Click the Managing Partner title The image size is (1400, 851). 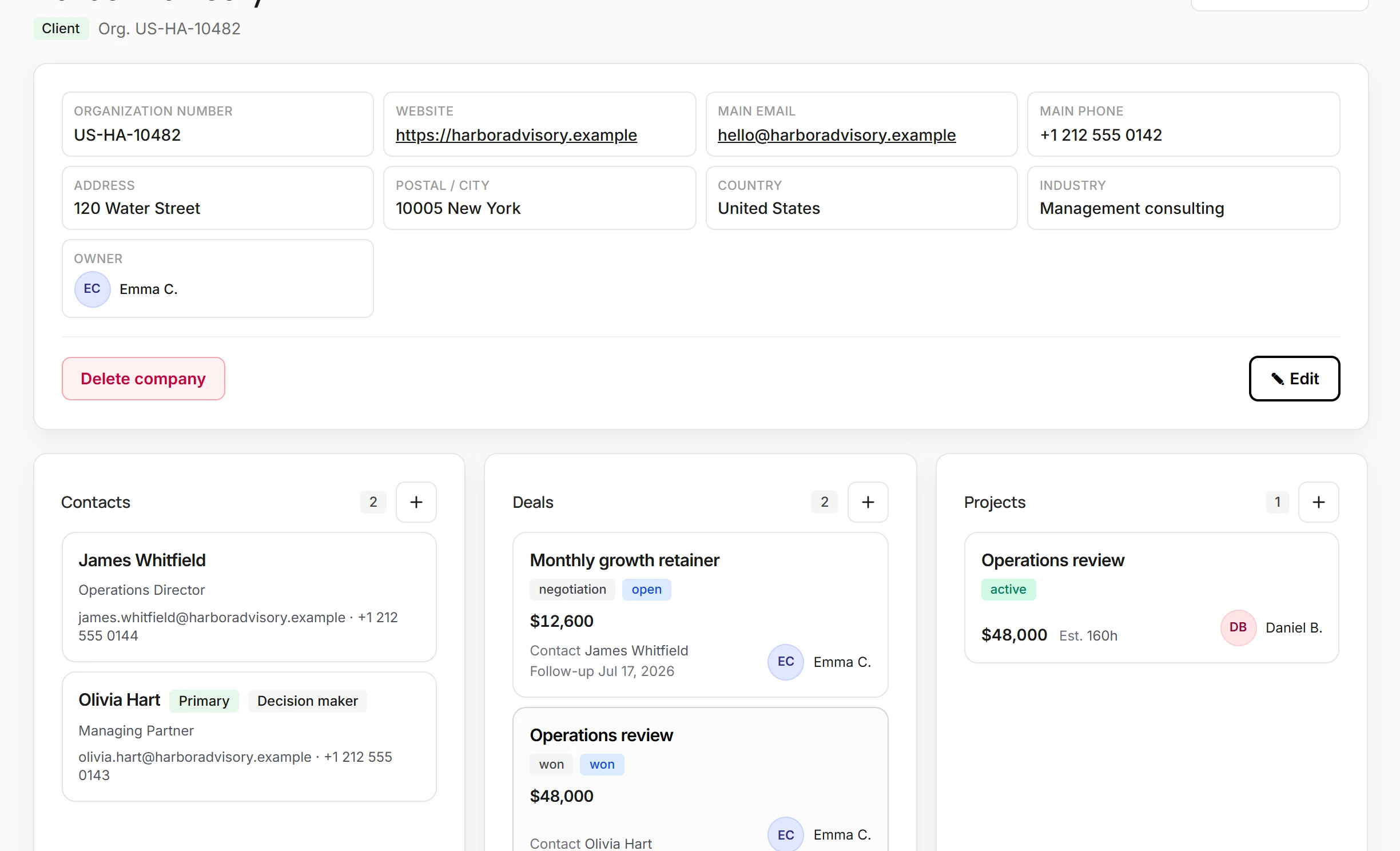pyautogui.click(x=136, y=730)
